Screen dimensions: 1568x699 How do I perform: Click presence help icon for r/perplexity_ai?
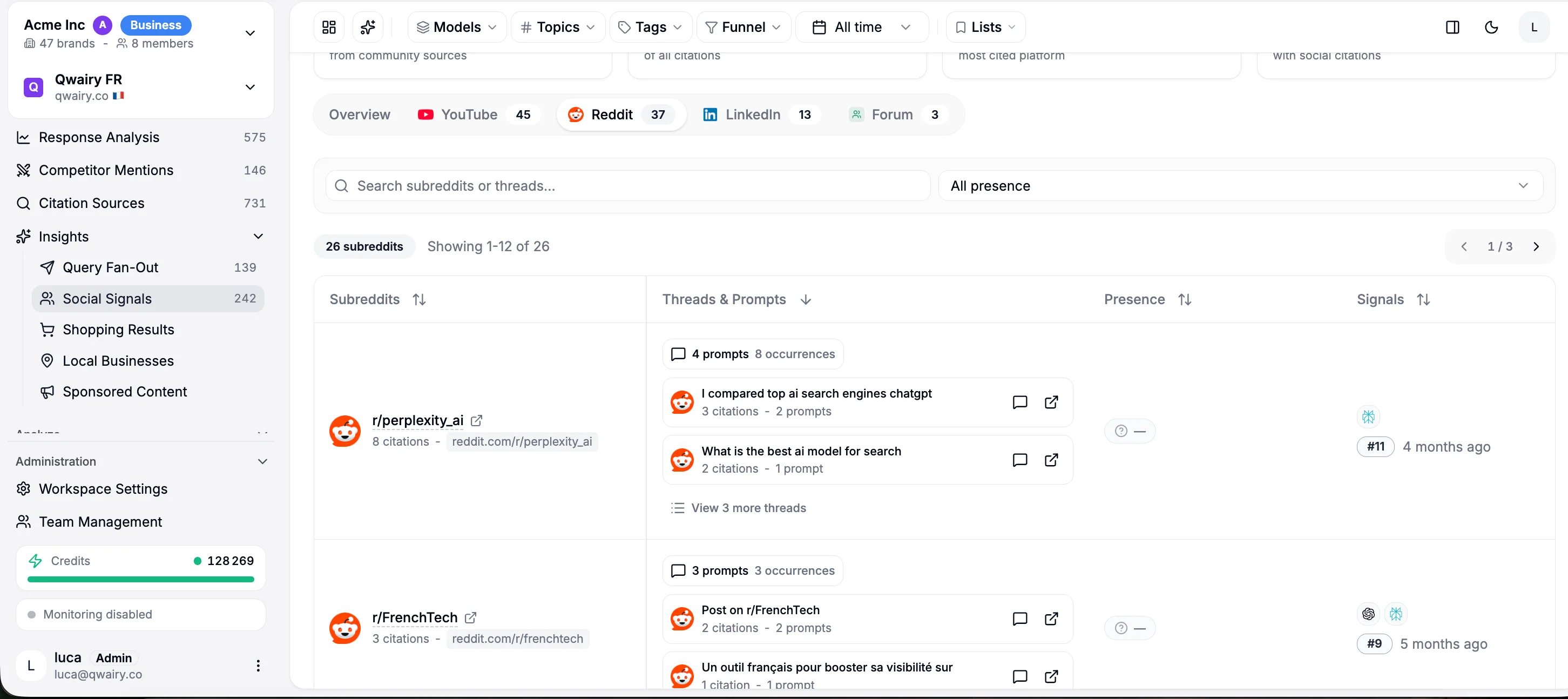pos(1121,431)
